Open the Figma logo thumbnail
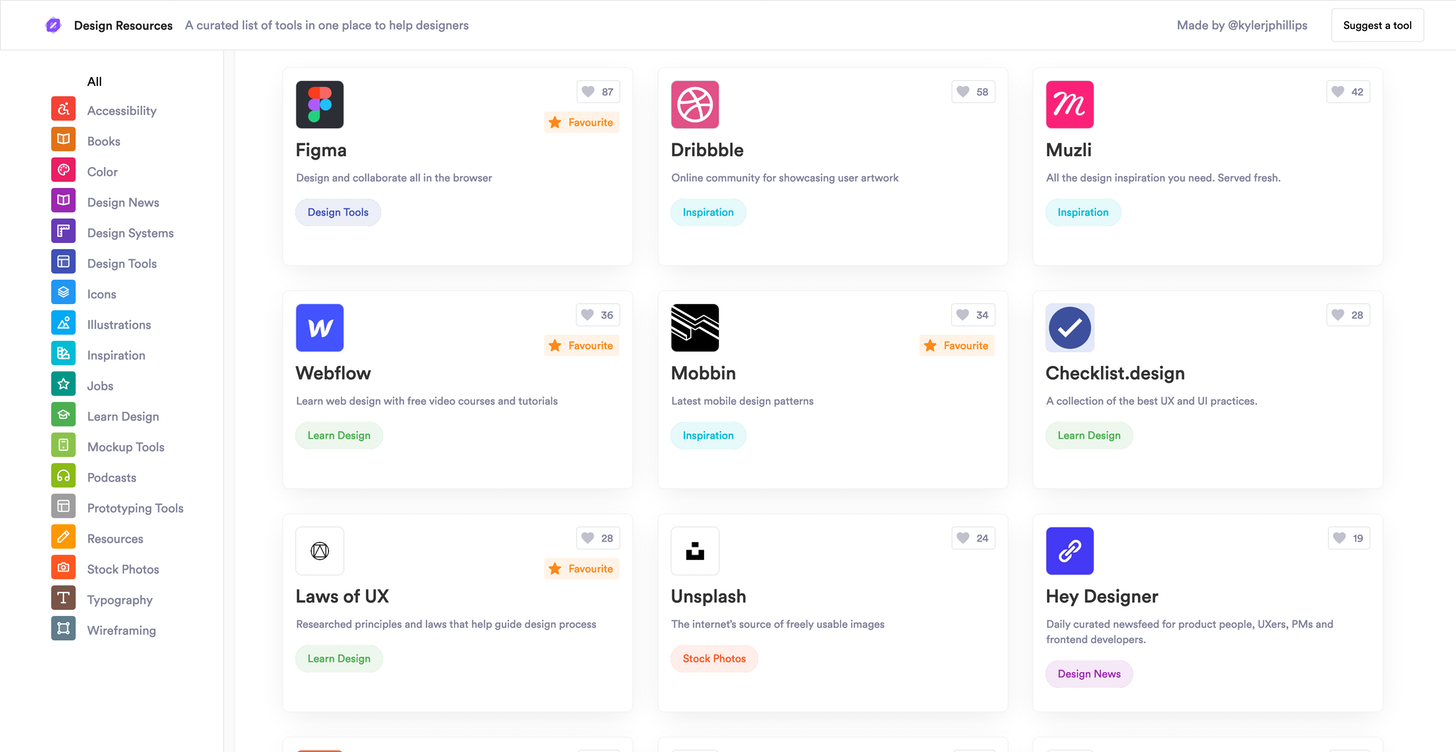 320,105
